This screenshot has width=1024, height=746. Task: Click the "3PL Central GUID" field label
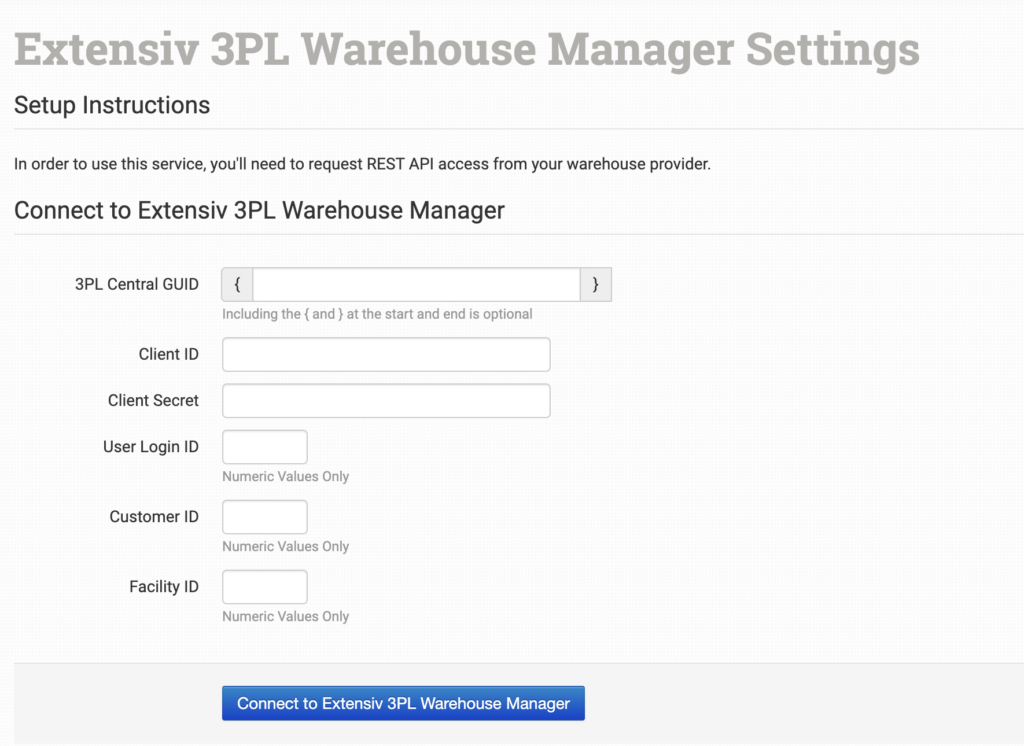[x=136, y=284]
